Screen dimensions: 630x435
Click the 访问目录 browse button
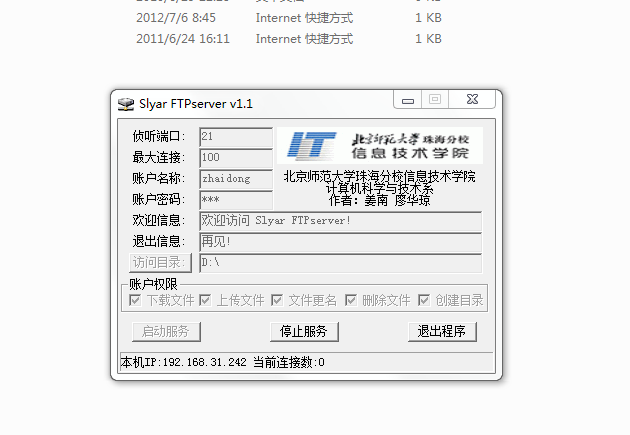click(x=160, y=263)
